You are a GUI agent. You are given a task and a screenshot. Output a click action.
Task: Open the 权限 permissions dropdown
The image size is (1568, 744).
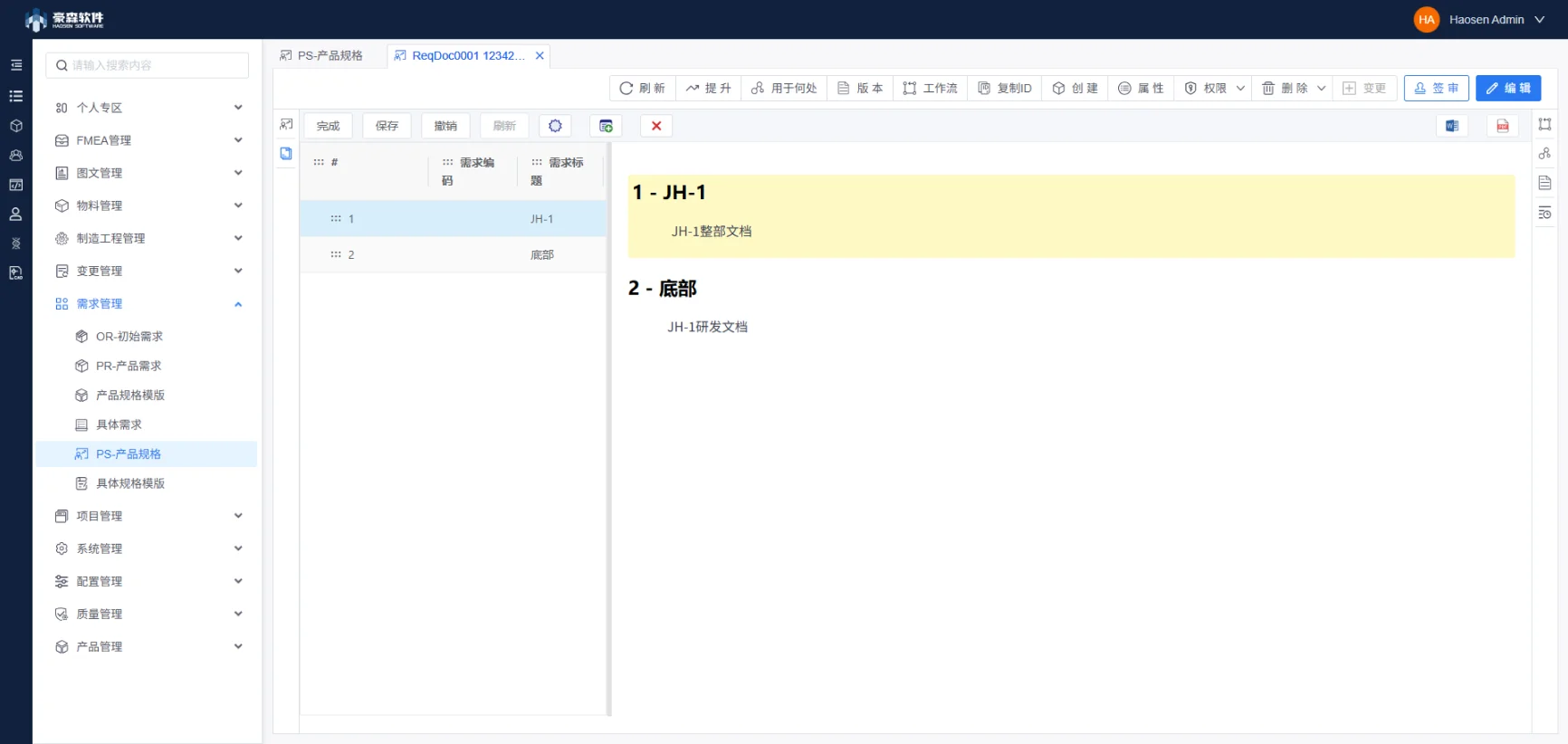1214,88
